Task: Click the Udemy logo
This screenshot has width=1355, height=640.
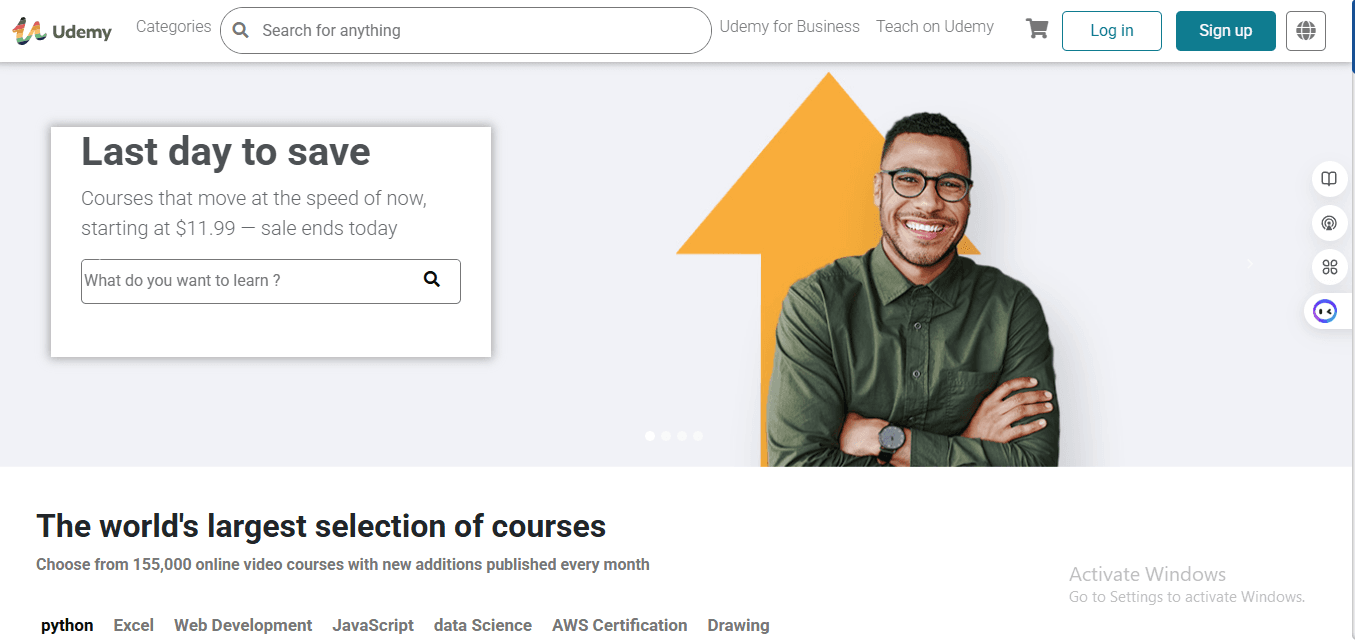Action: coord(62,31)
